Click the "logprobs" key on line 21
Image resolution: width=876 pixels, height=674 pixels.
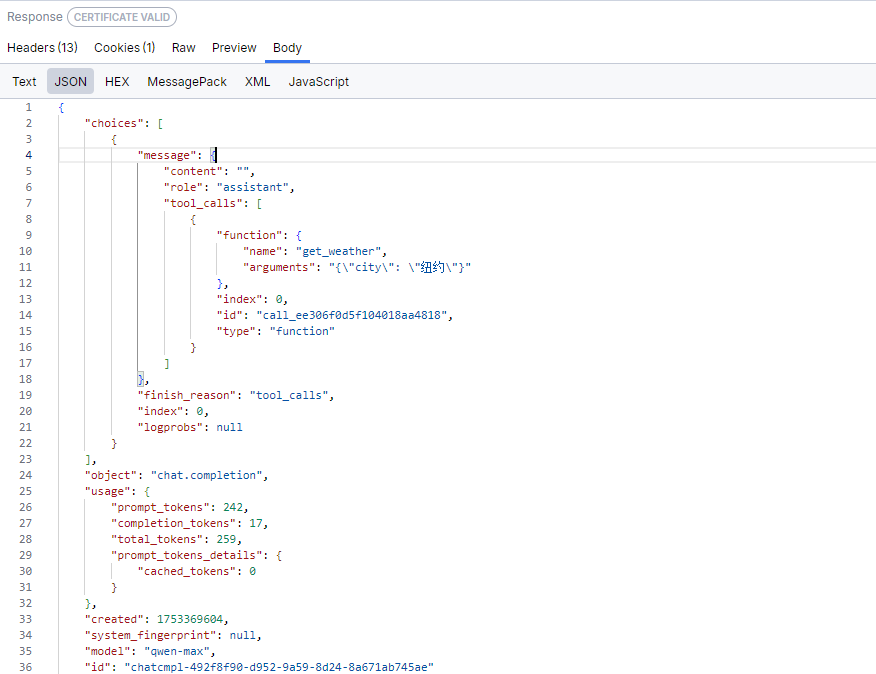click(170, 428)
